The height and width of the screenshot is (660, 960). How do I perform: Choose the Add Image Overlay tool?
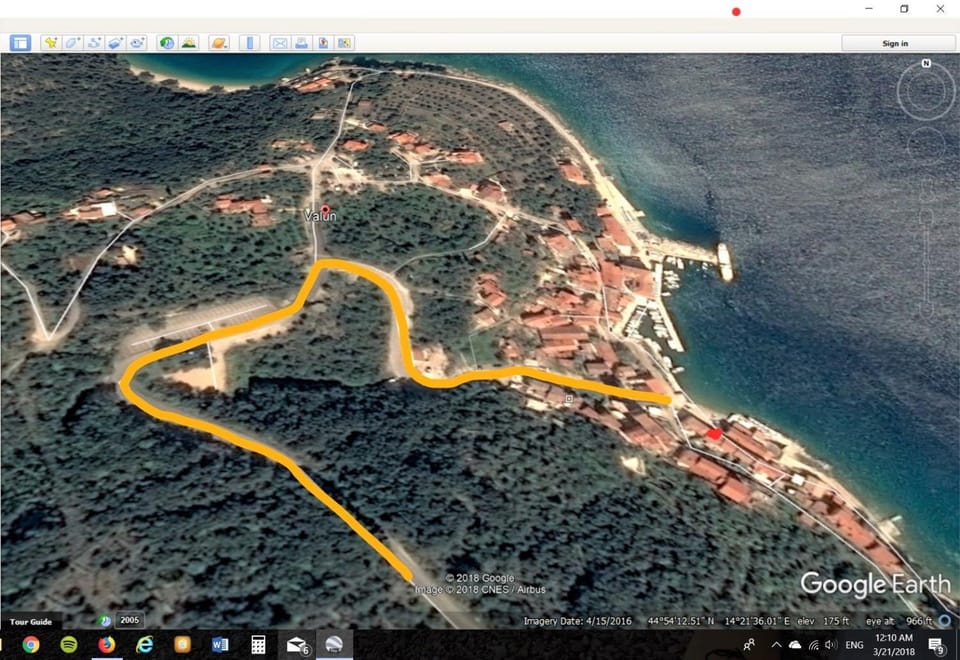tap(115, 43)
